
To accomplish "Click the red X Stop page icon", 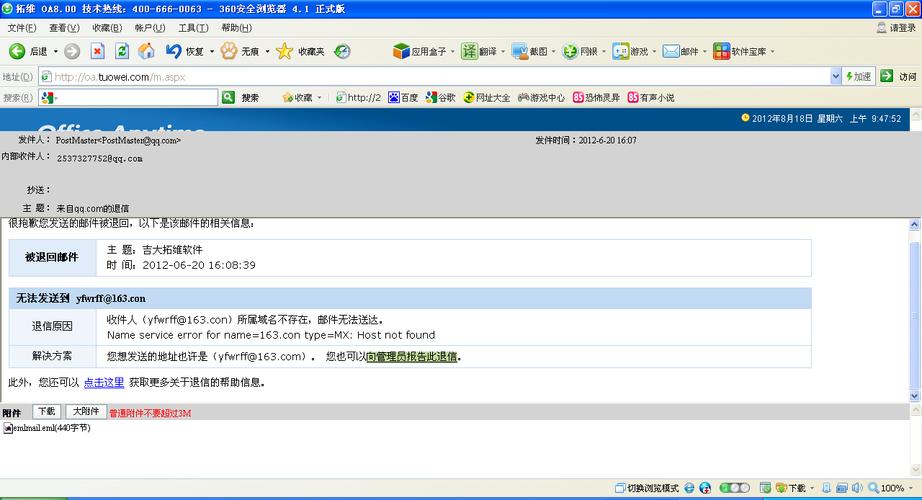I will (98, 52).
